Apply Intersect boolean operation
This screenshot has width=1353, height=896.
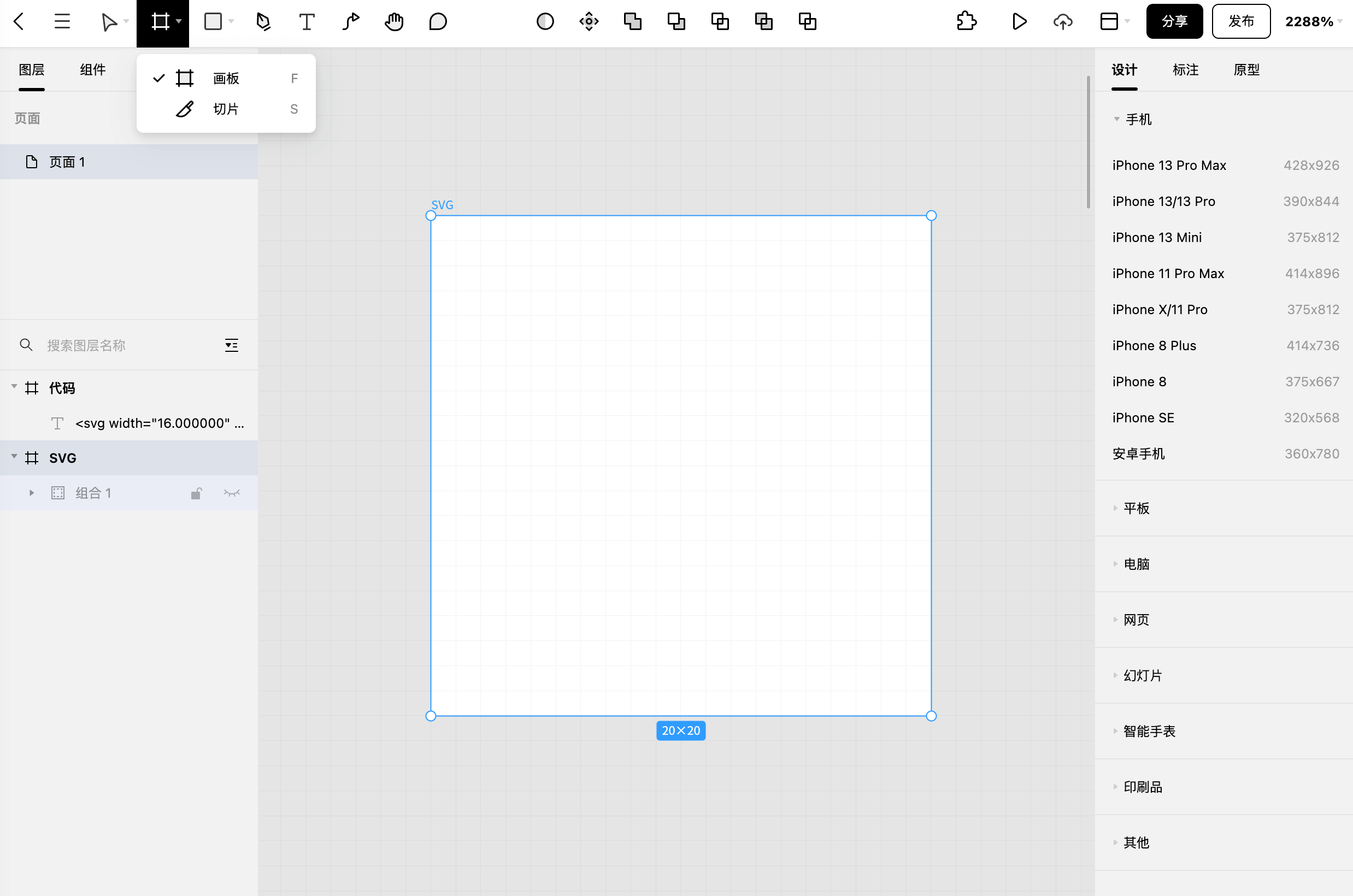click(x=720, y=22)
